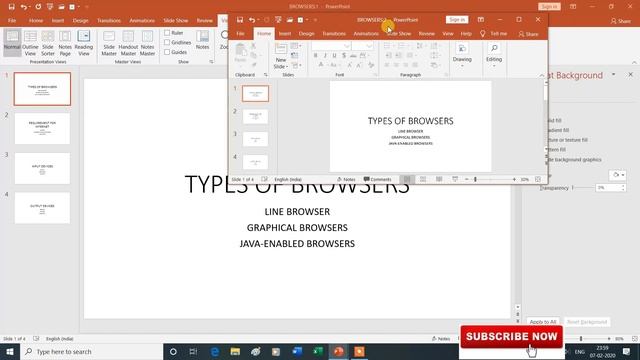Apply Bold in front window Font group
Image resolution: width=640 pixels, height=360 pixels.
pyautogui.click(x=316, y=56)
